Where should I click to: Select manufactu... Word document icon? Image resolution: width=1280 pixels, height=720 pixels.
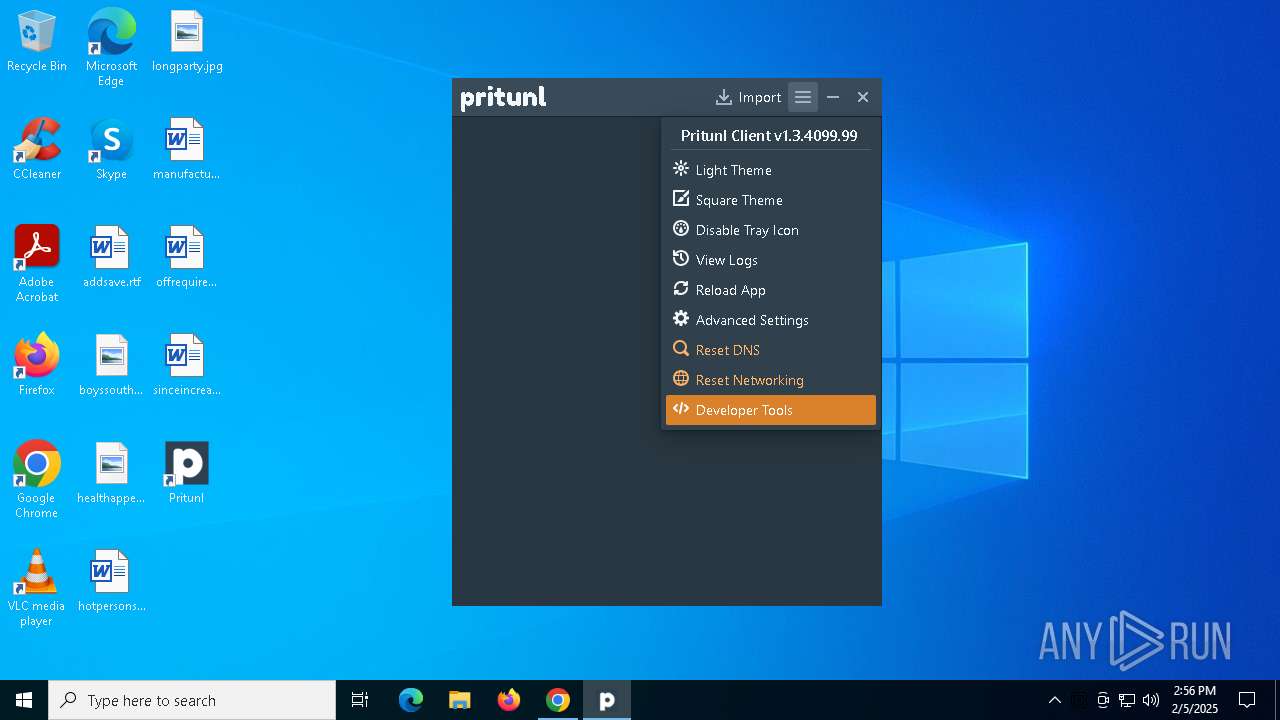(186, 150)
